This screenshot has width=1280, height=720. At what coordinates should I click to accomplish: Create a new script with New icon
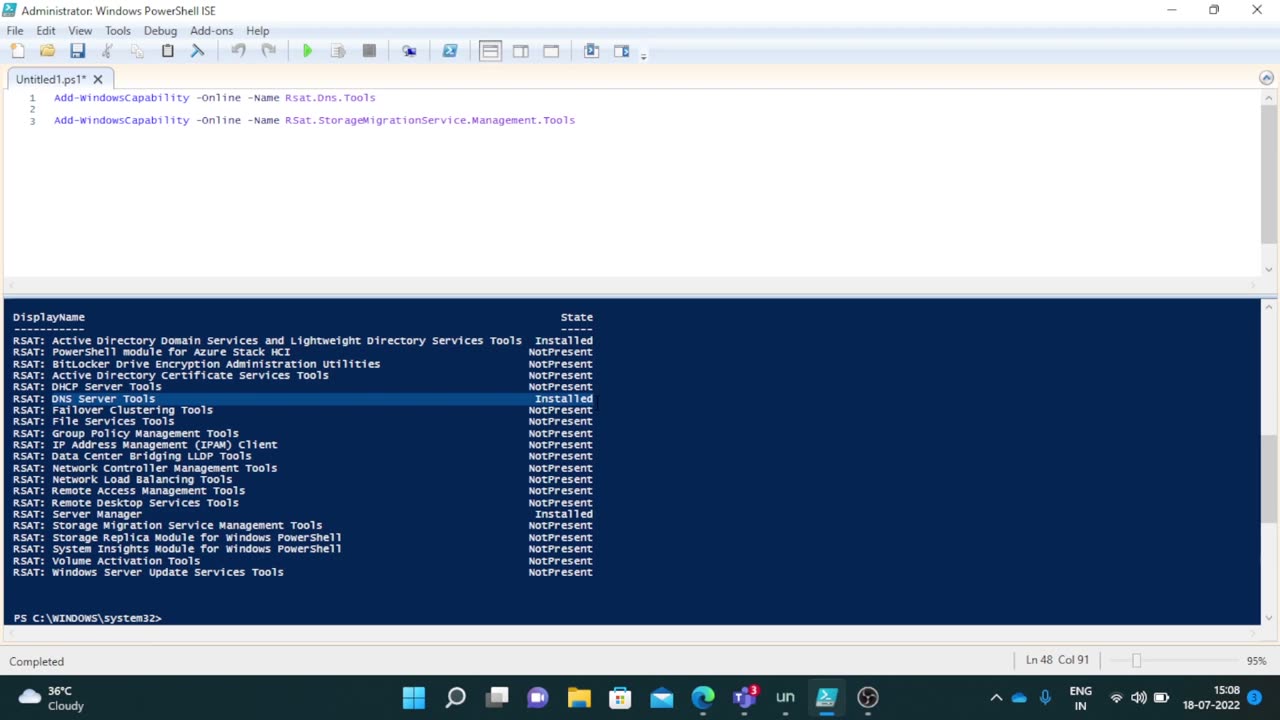tap(17, 51)
